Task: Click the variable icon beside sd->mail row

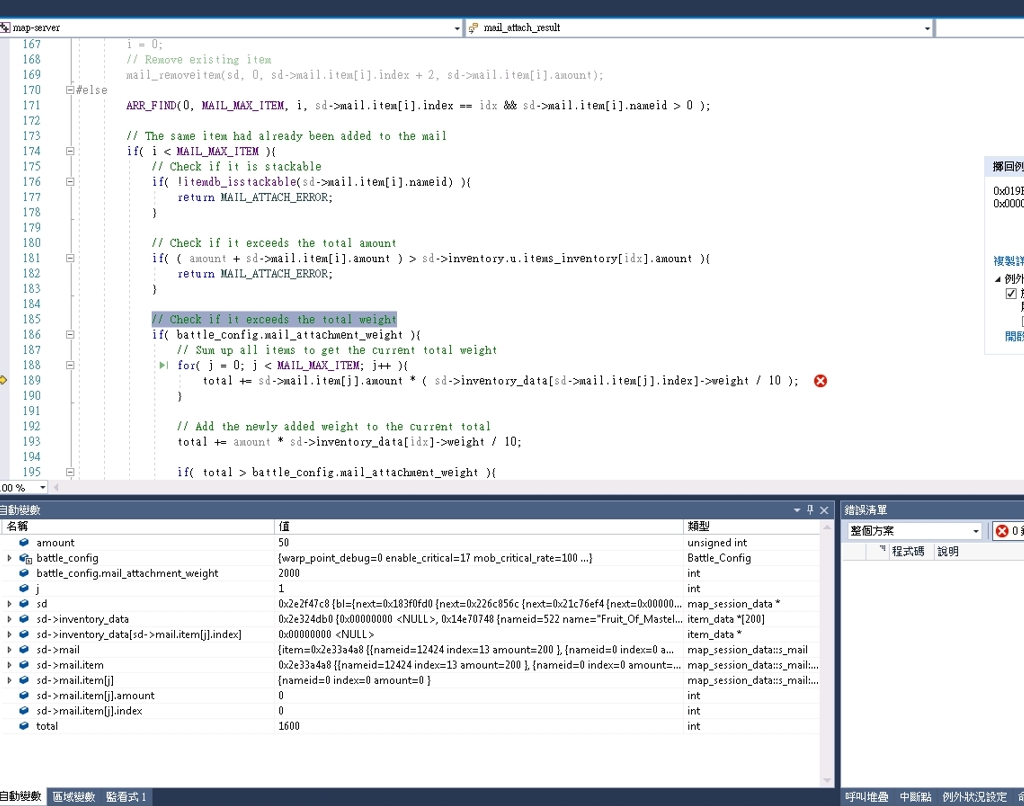Action: tap(24, 650)
